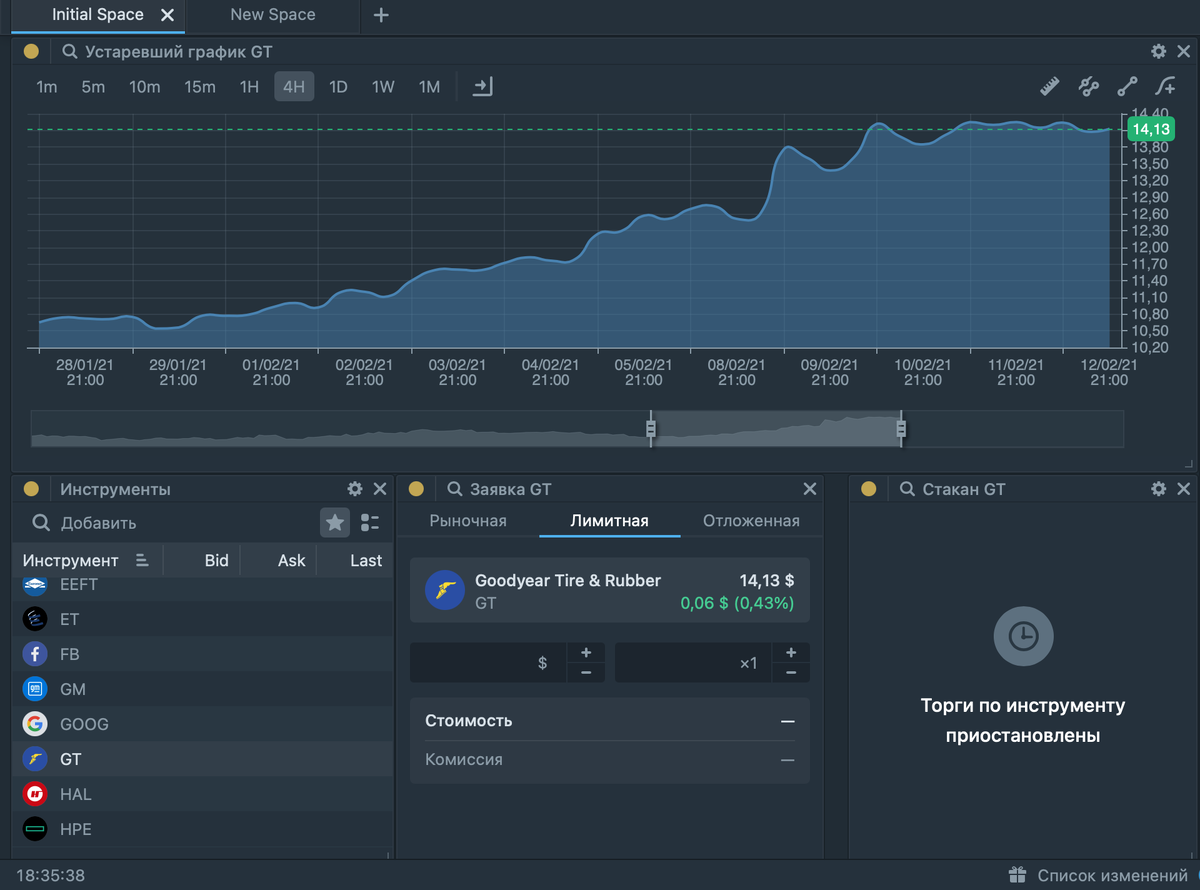Switch to New Space tab

point(273,15)
